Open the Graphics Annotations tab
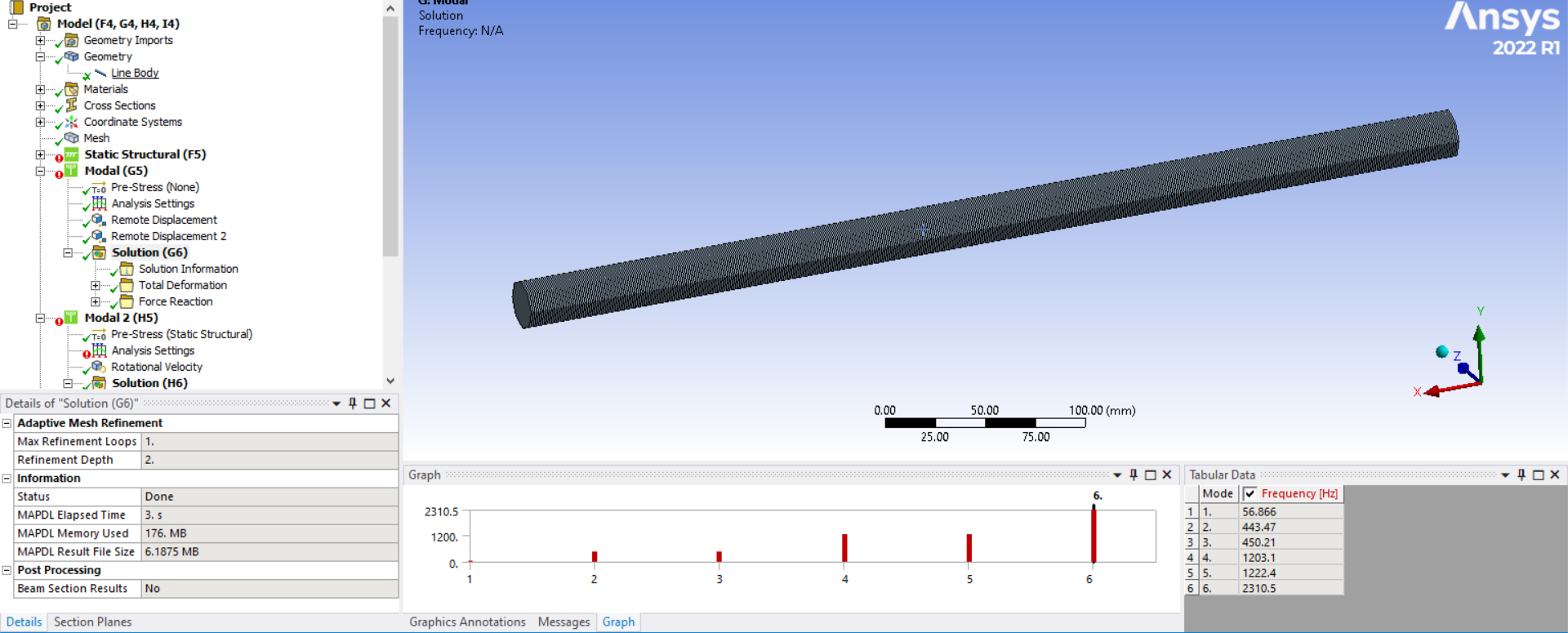The width and height of the screenshot is (1568, 633). (x=467, y=622)
